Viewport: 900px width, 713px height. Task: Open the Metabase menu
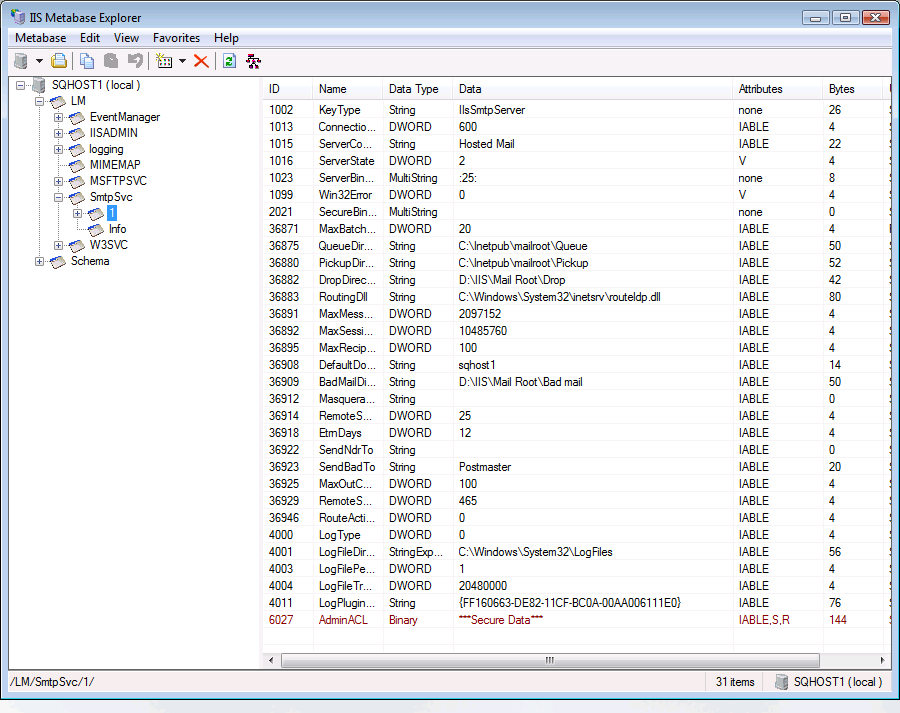(40, 38)
